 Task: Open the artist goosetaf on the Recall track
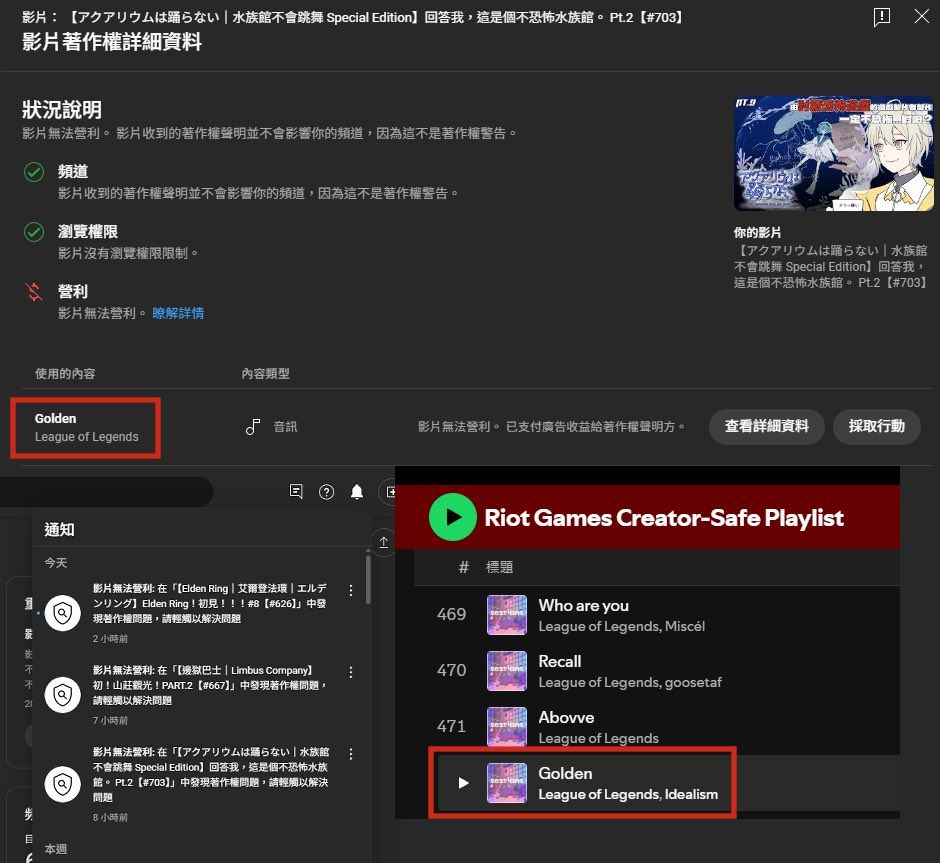point(693,683)
